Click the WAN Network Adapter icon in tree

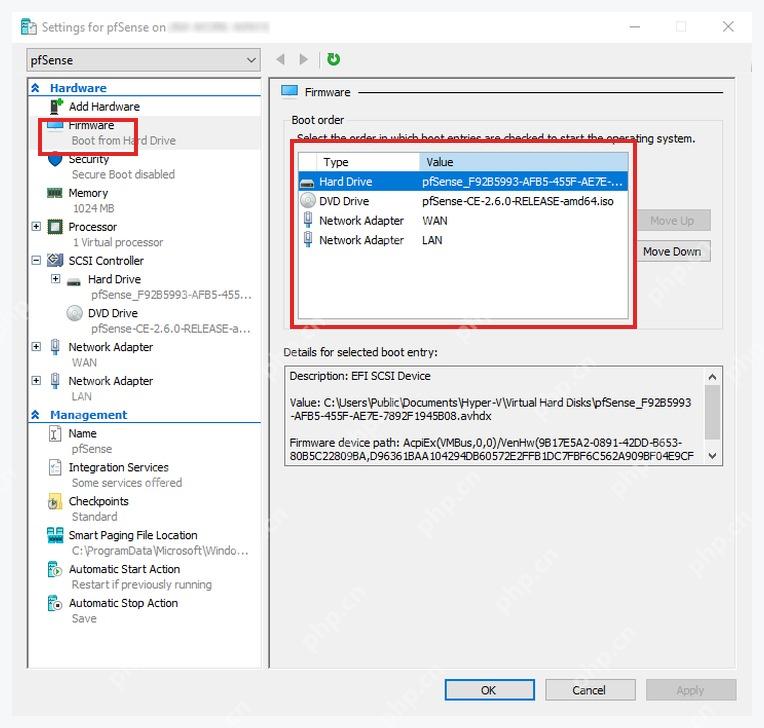pyautogui.click(x=55, y=347)
